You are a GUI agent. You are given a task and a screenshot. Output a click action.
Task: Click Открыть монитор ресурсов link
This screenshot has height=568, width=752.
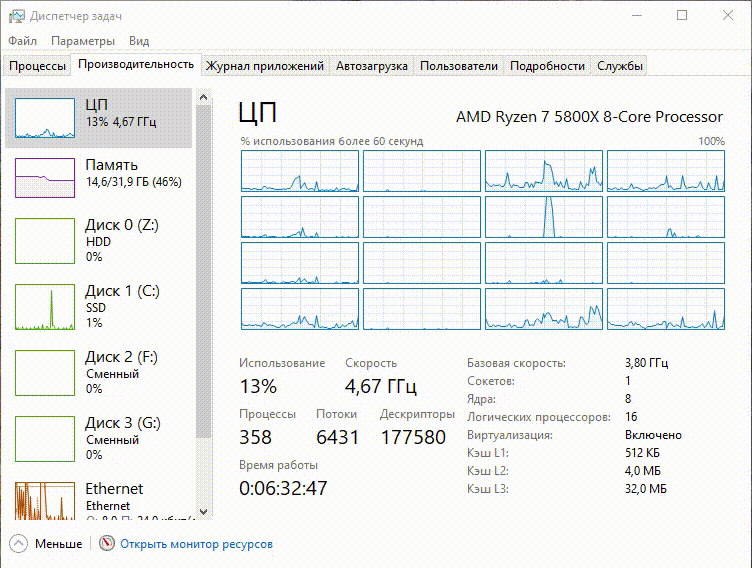point(196,544)
